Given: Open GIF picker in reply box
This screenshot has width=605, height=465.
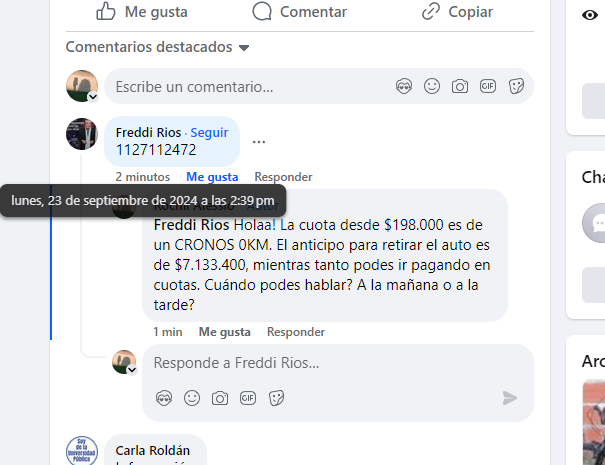Looking at the screenshot, I should click(248, 397).
